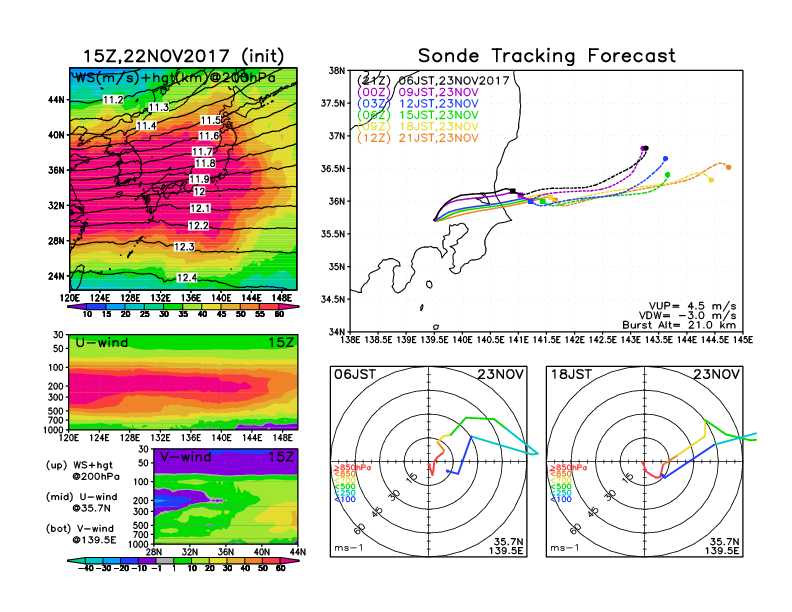
Task: Click the black landing dot of the 21Z track
Action: (x=646, y=148)
